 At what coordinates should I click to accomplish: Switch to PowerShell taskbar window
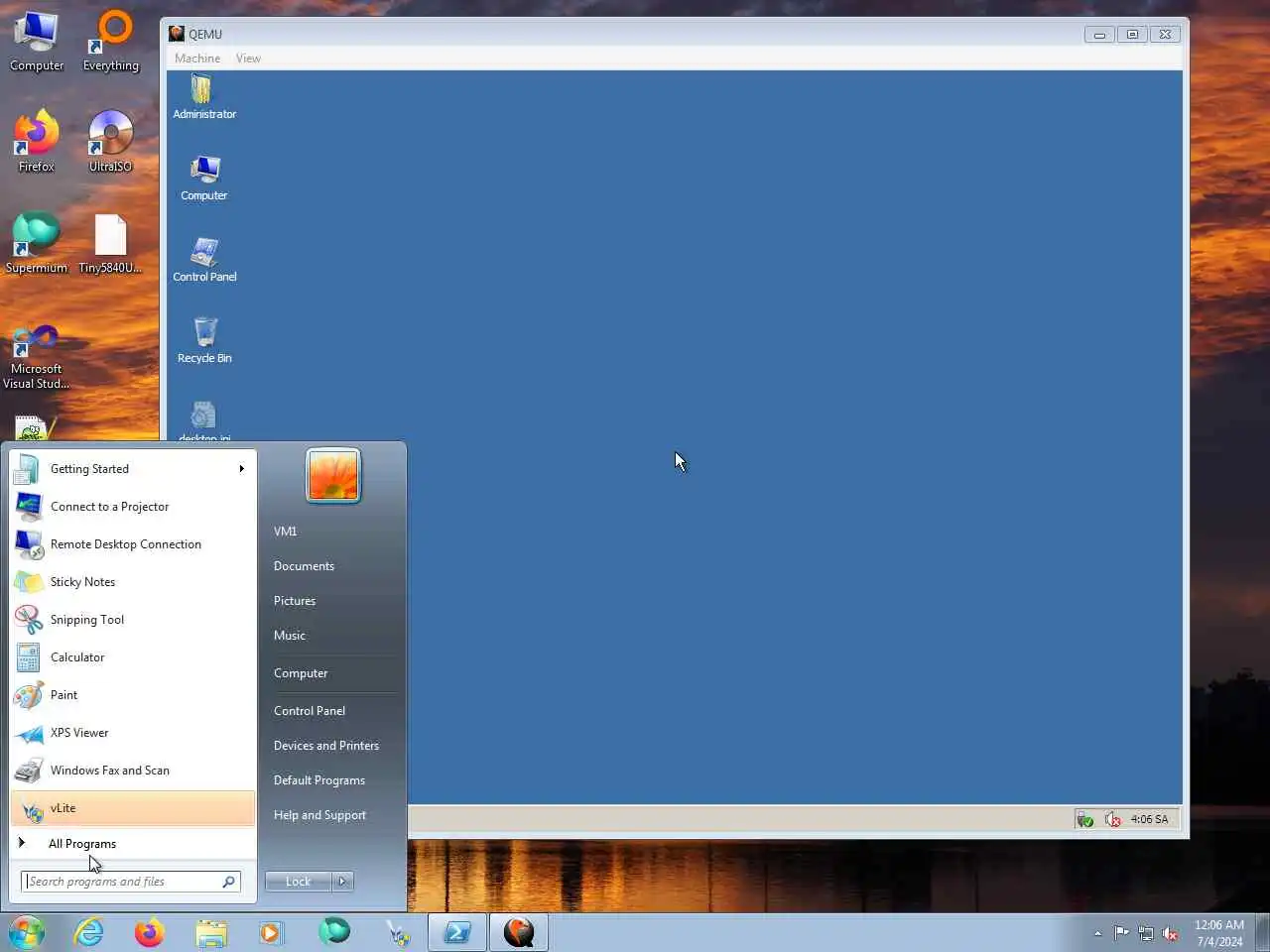pyautogui.click(x=457, y=932)
